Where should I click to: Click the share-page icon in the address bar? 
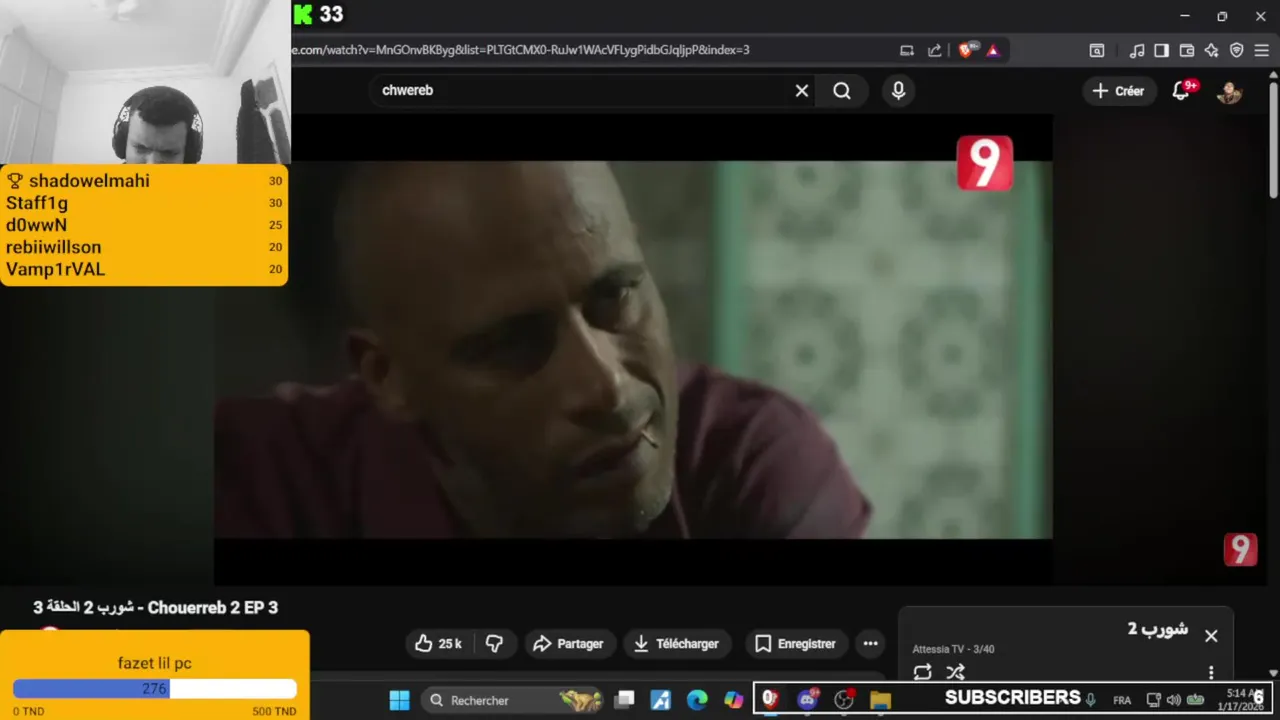click(934, 50)
